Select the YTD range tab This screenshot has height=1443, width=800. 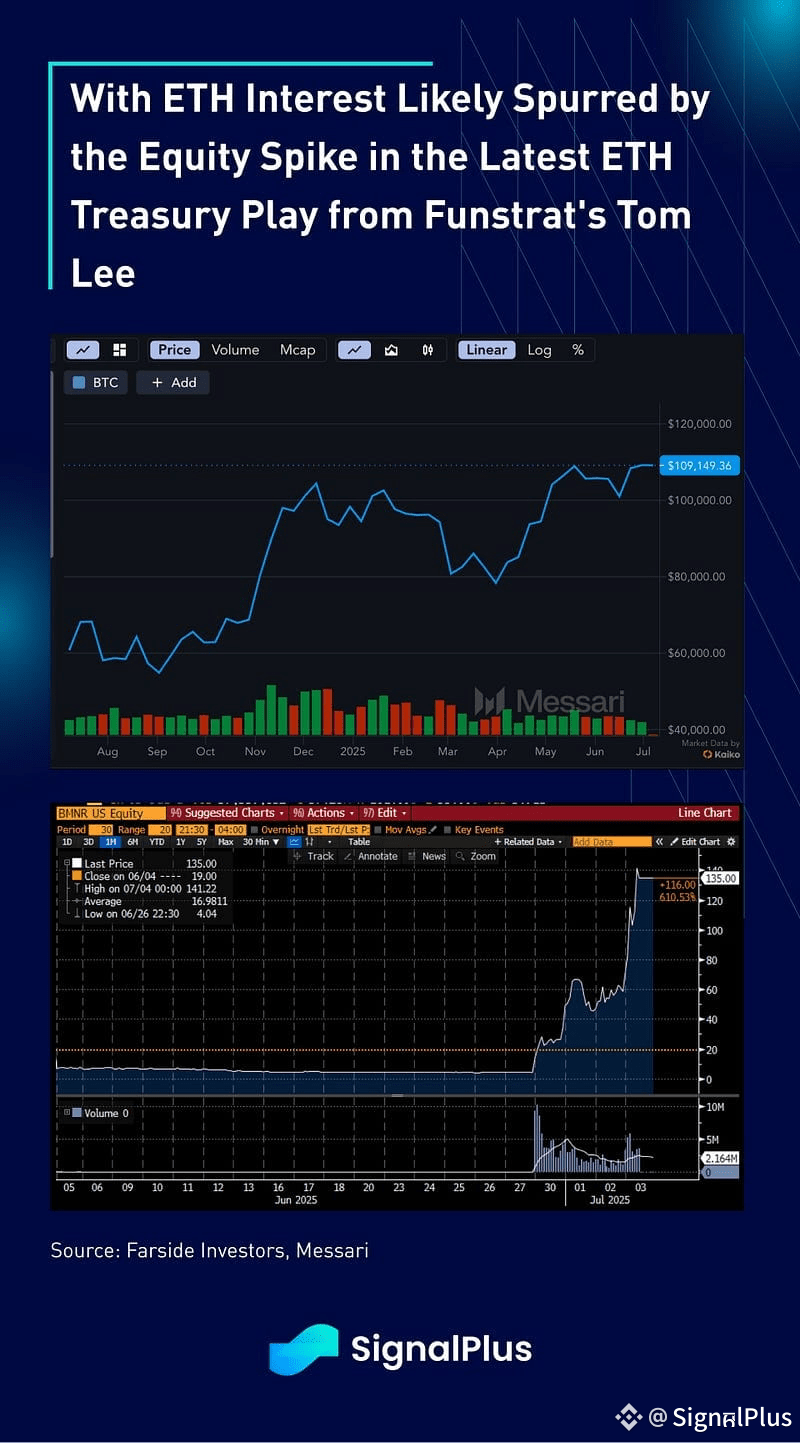[x=155, y=842]
